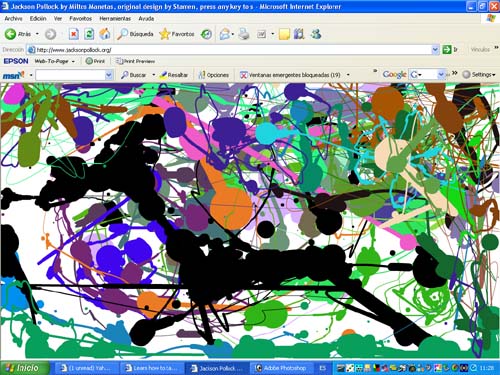Click the Inicio start button
This screenshot has width=500, height=375.
[x=24, y=368]
